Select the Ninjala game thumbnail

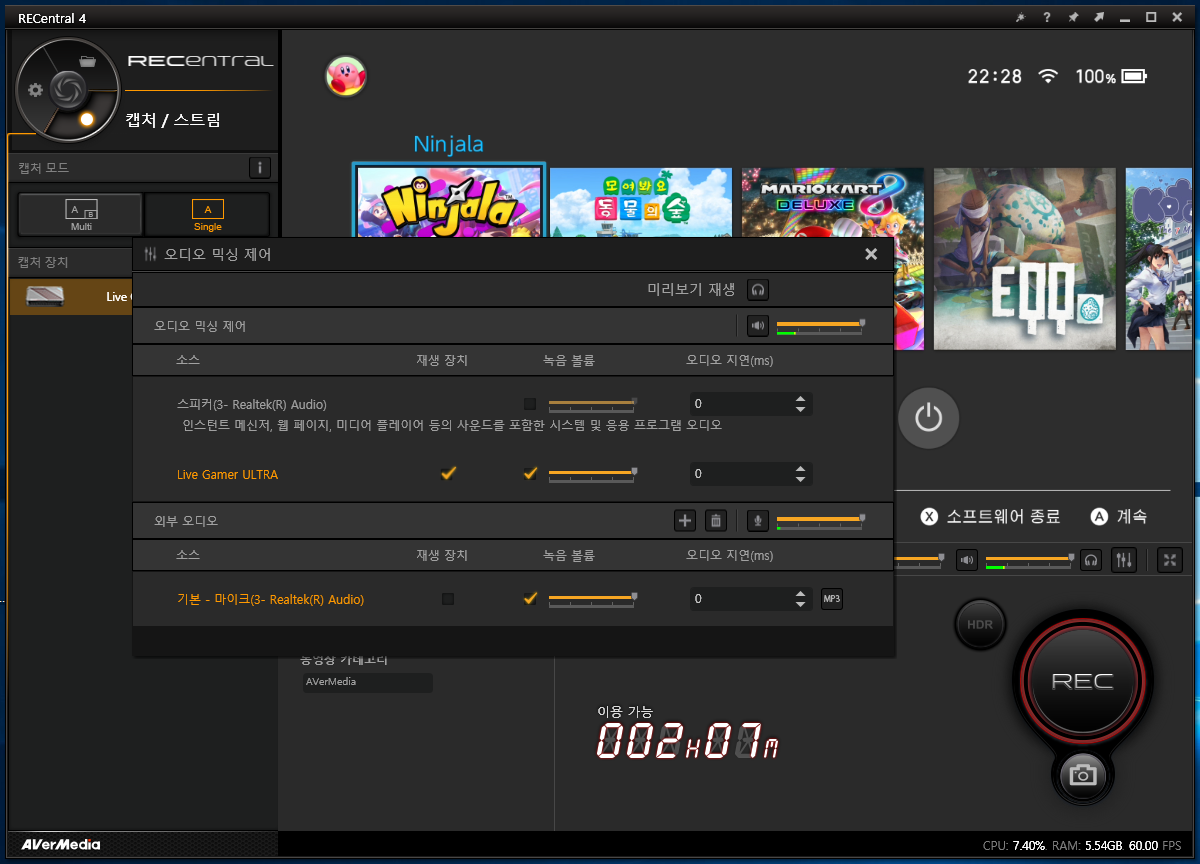coord(448,203)
